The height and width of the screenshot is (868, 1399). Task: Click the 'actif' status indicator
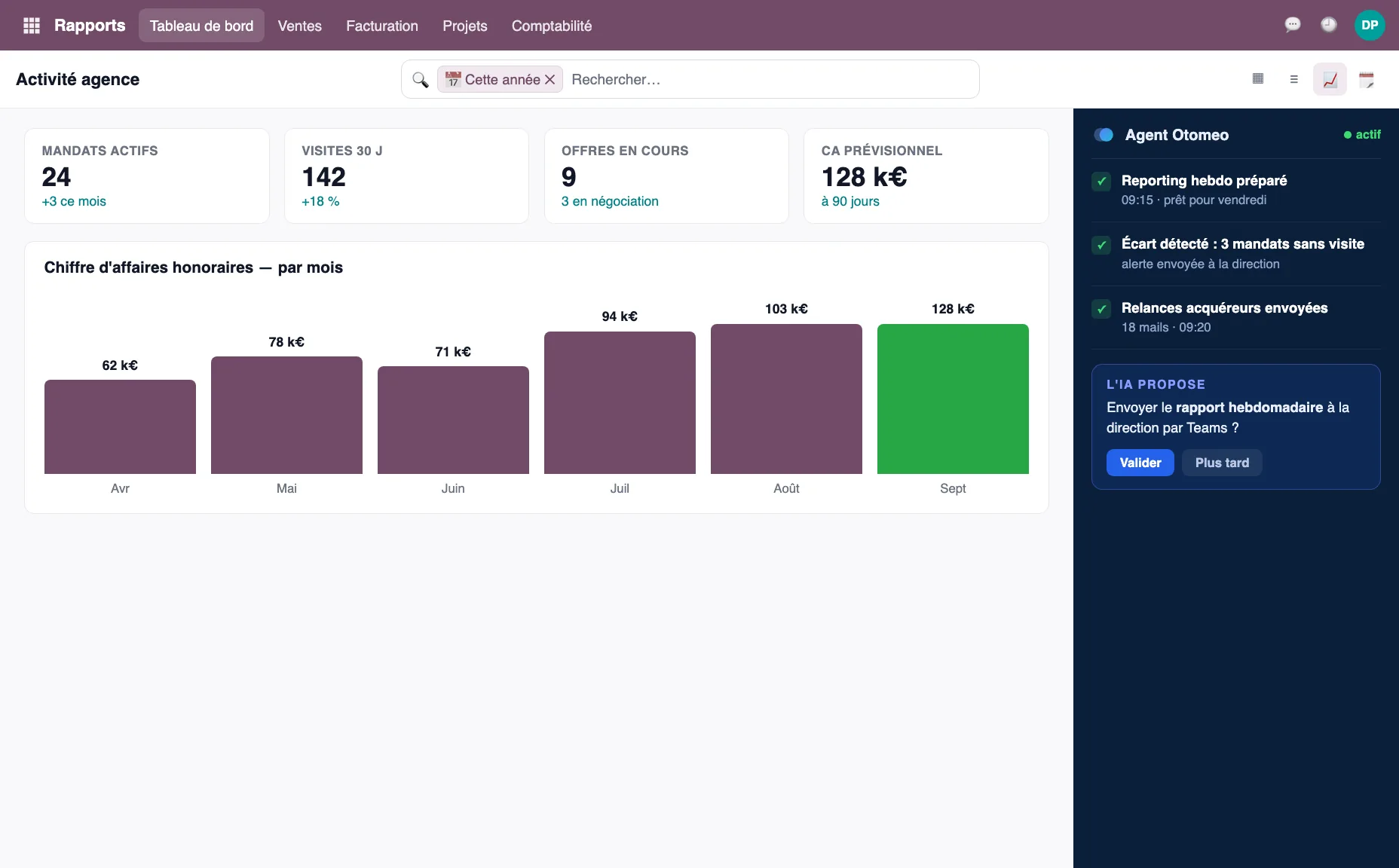tap(1362, 135)
